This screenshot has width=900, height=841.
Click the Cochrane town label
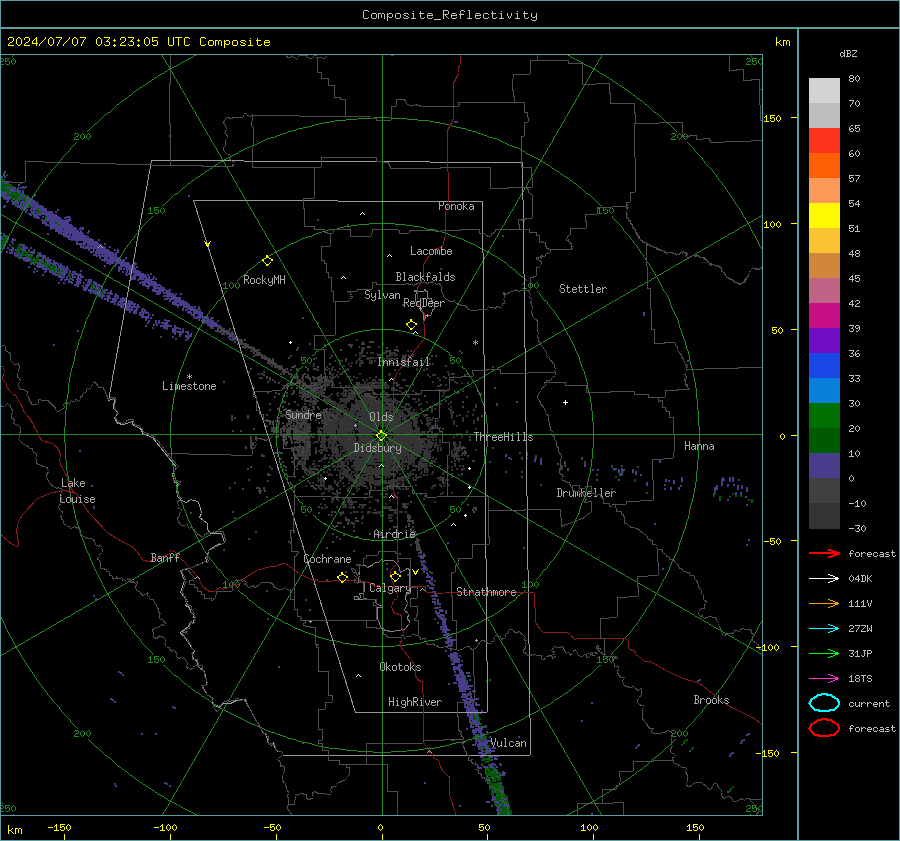click(327, 559)
